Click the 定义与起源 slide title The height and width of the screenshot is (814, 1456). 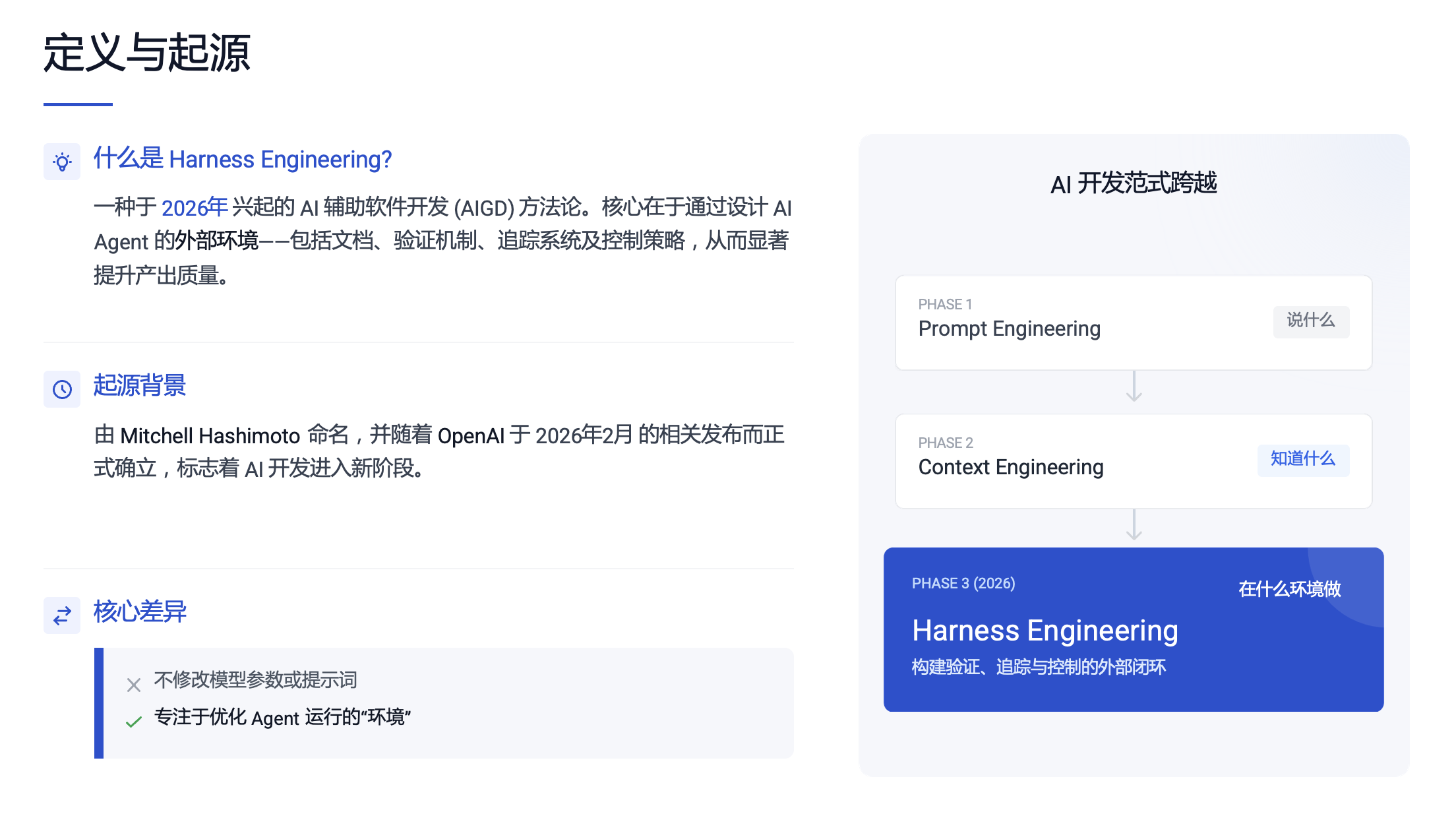coord(146,53)
